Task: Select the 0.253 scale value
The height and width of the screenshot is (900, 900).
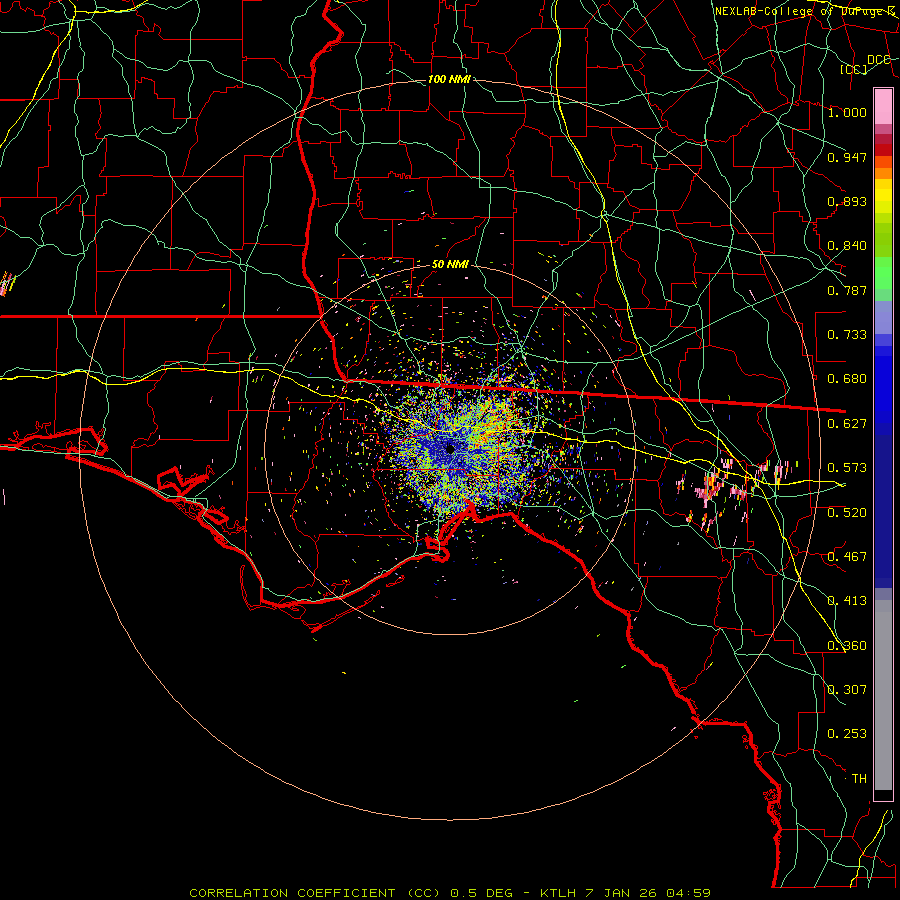Action: point(847,734)
